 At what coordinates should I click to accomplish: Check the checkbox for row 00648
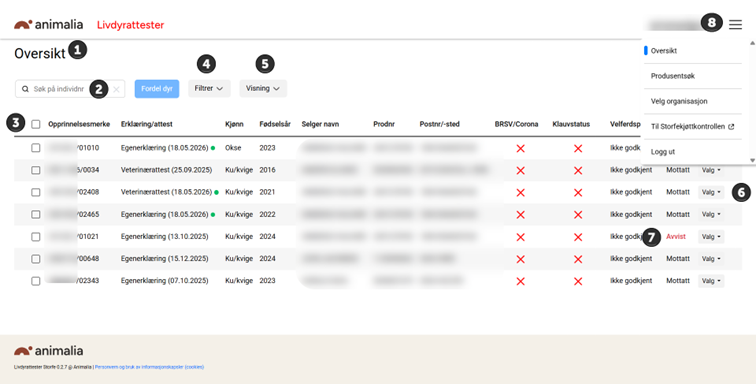[36, 259]
